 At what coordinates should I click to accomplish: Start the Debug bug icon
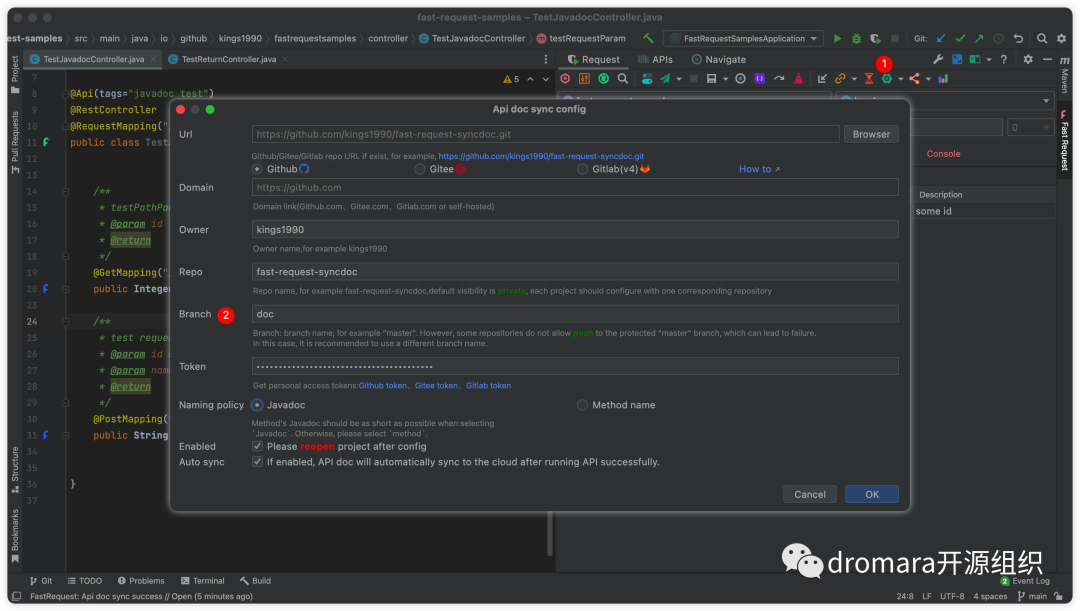(856, 39)
